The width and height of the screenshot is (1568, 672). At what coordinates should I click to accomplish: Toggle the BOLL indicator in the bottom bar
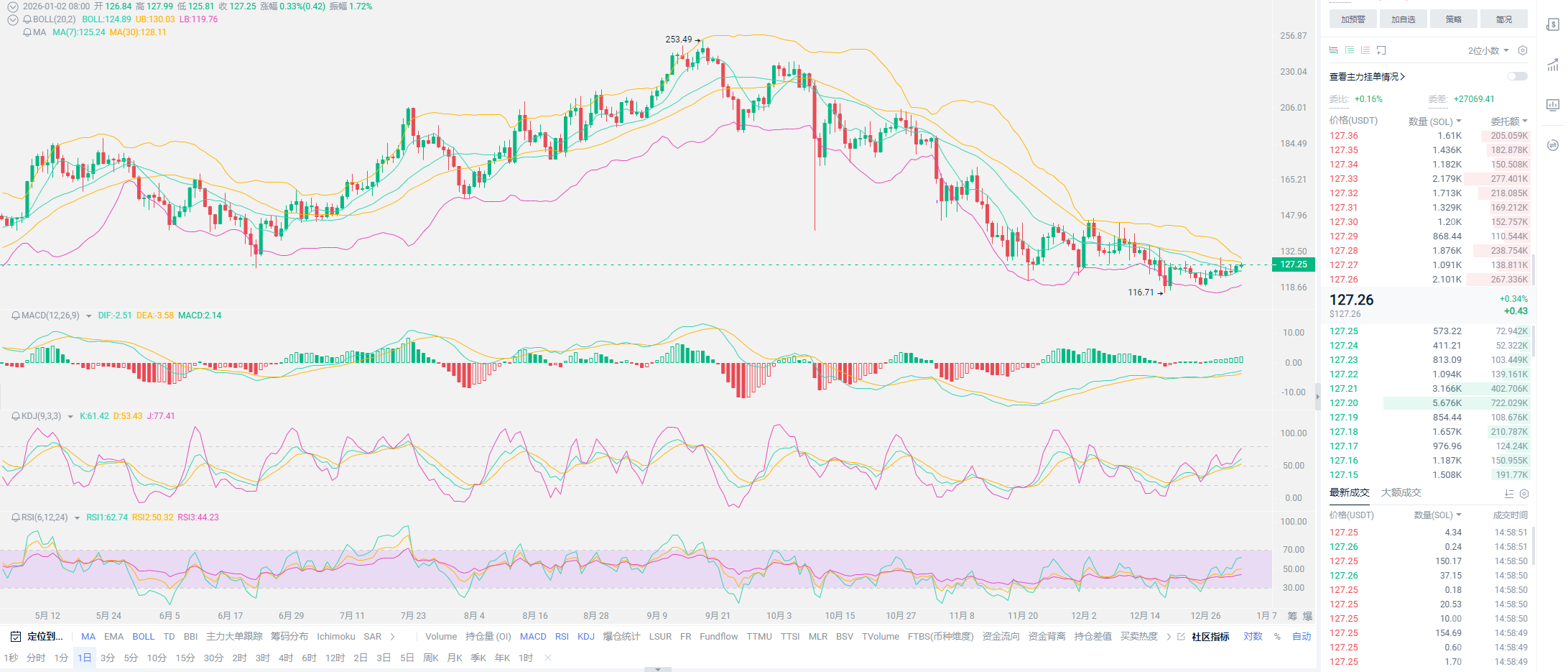(143, 637)
